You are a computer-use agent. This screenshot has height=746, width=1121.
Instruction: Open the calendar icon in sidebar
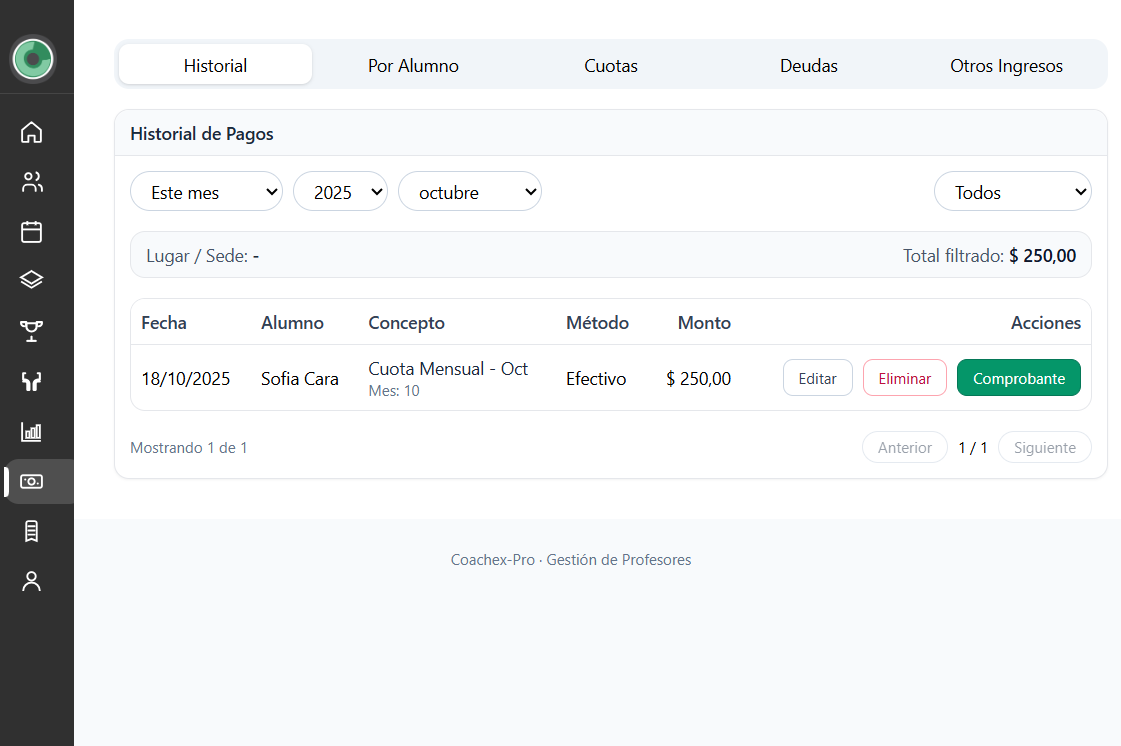32,232
